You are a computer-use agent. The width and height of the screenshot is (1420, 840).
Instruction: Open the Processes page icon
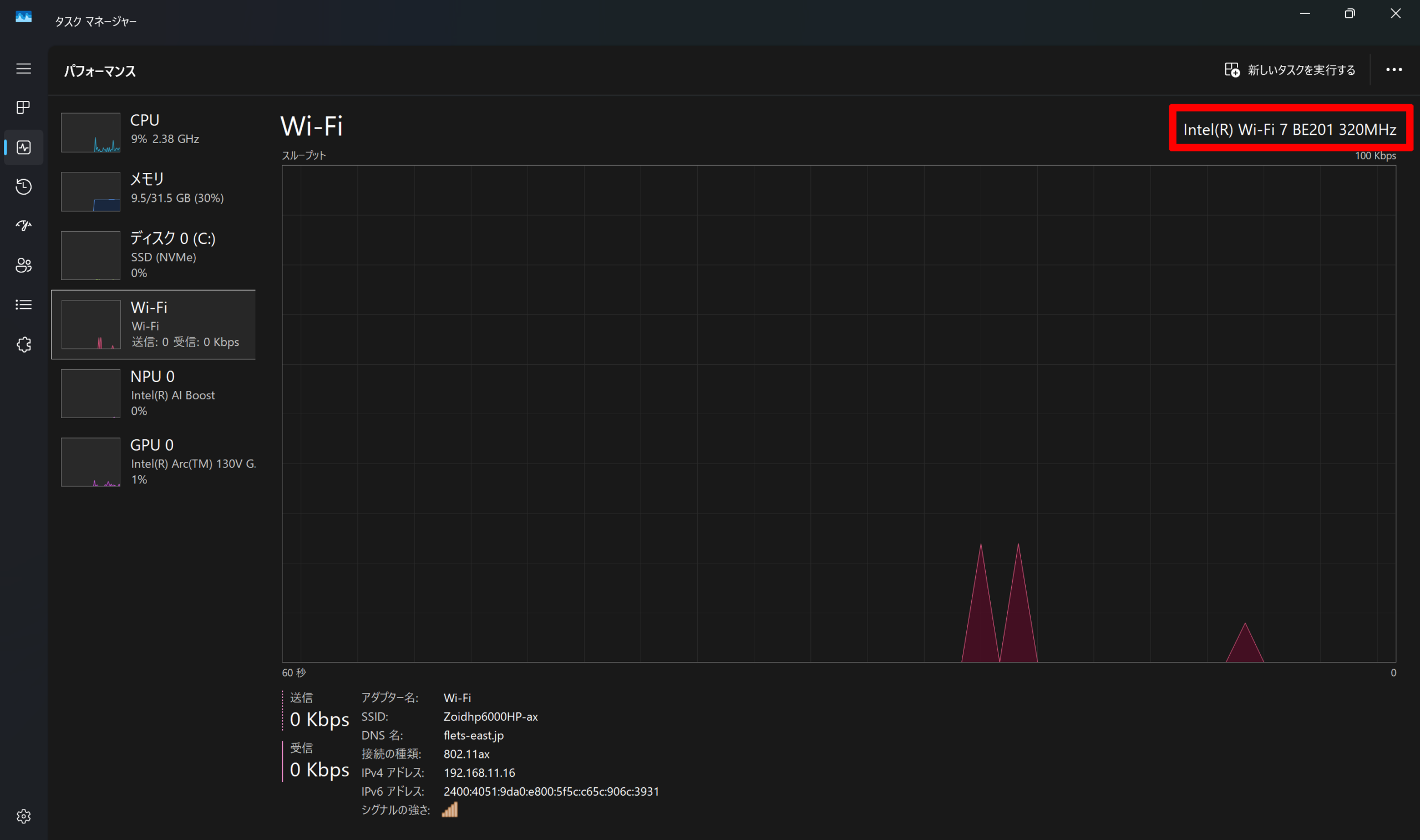click(x=23, y=108)
